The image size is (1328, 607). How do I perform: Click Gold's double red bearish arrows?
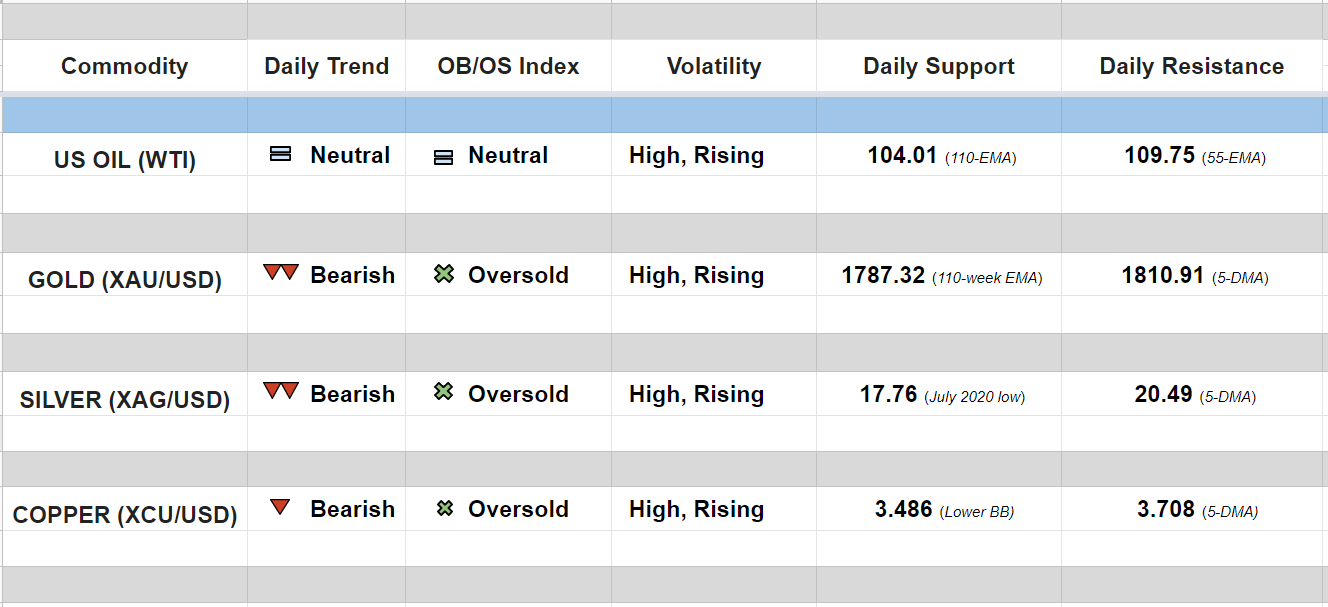pyautogui.click(x=281, y=273)
